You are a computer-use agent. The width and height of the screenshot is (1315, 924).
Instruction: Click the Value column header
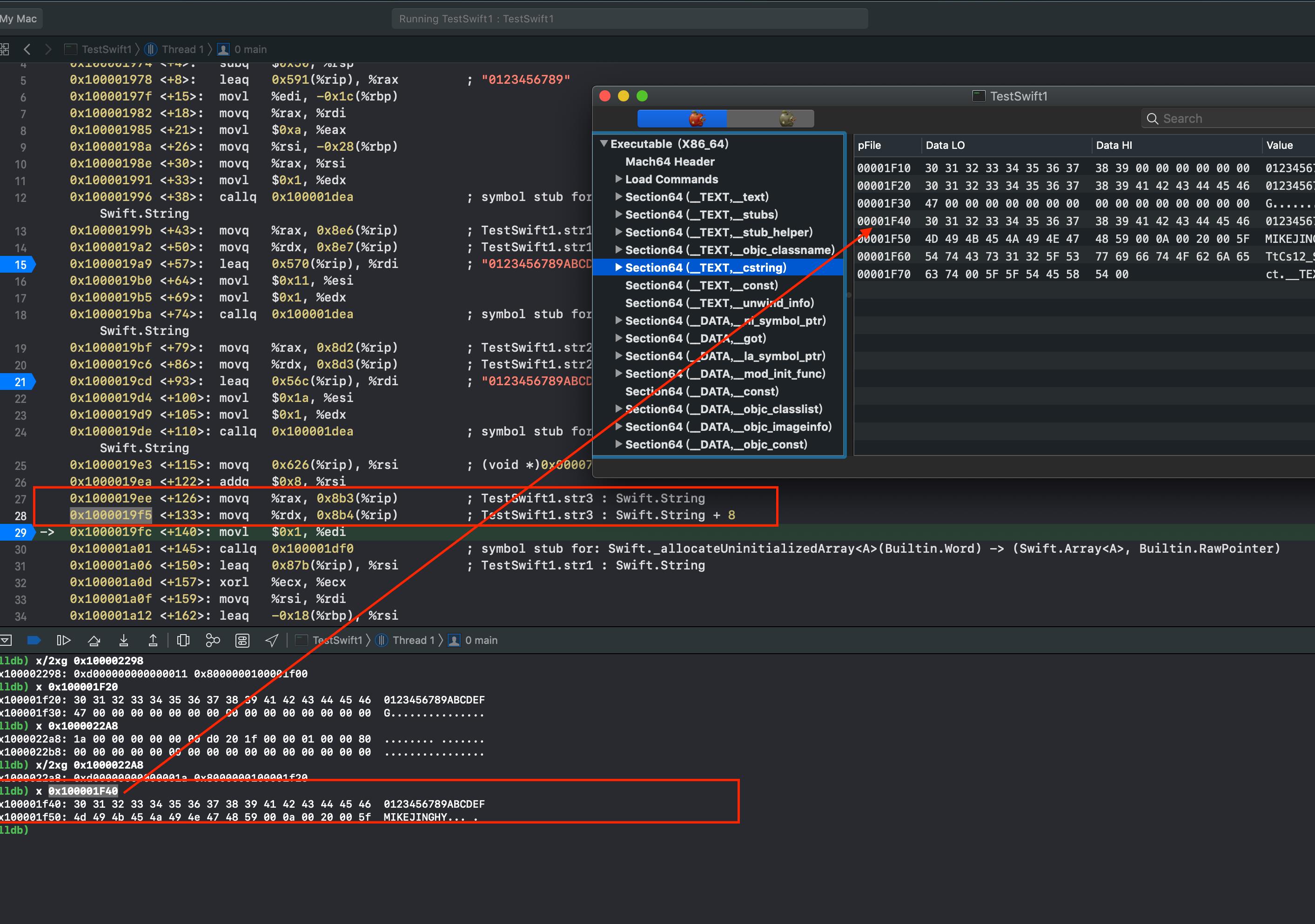click(1288, 146)
